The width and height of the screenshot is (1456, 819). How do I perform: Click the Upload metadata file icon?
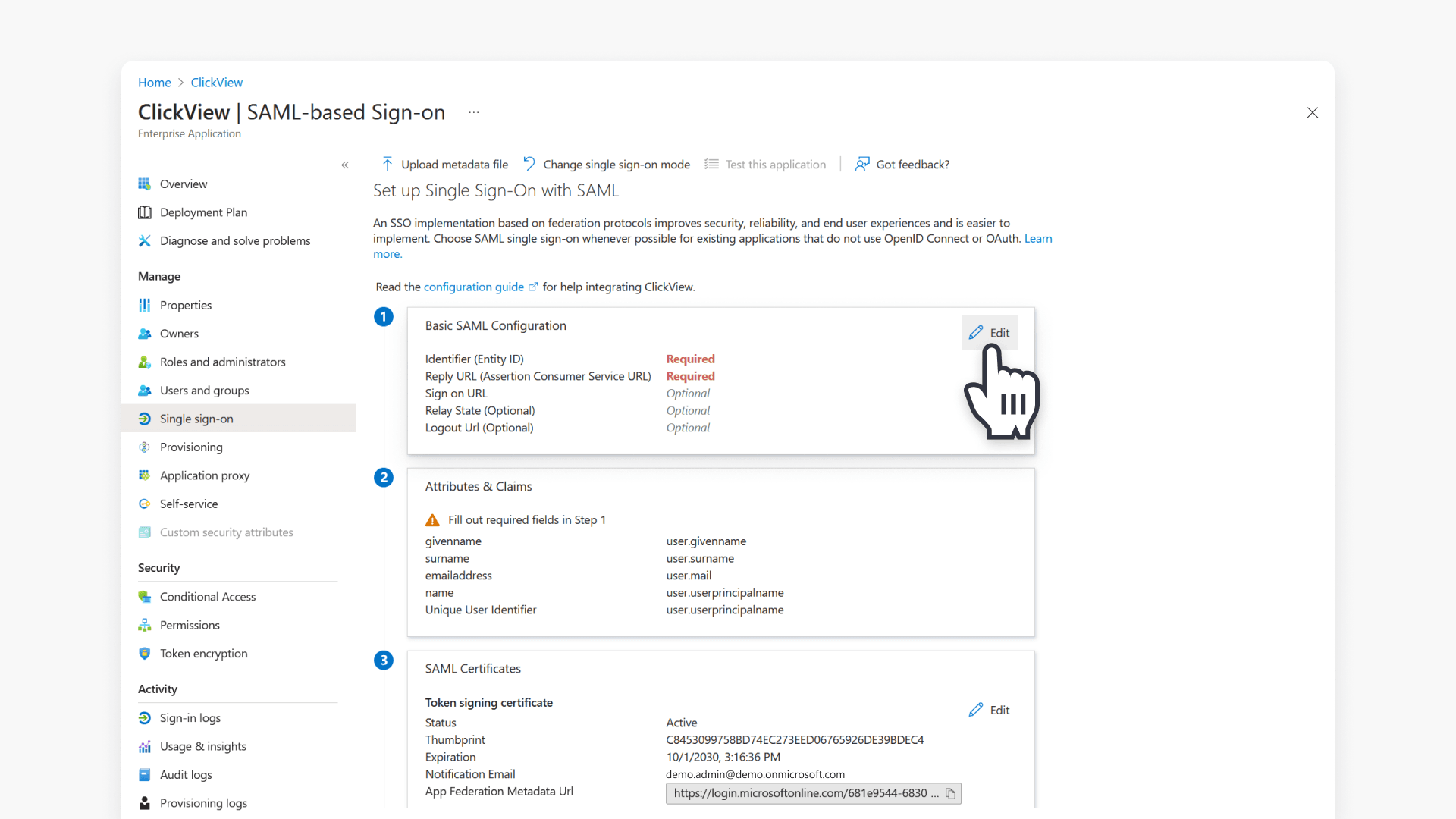[387, 164]
